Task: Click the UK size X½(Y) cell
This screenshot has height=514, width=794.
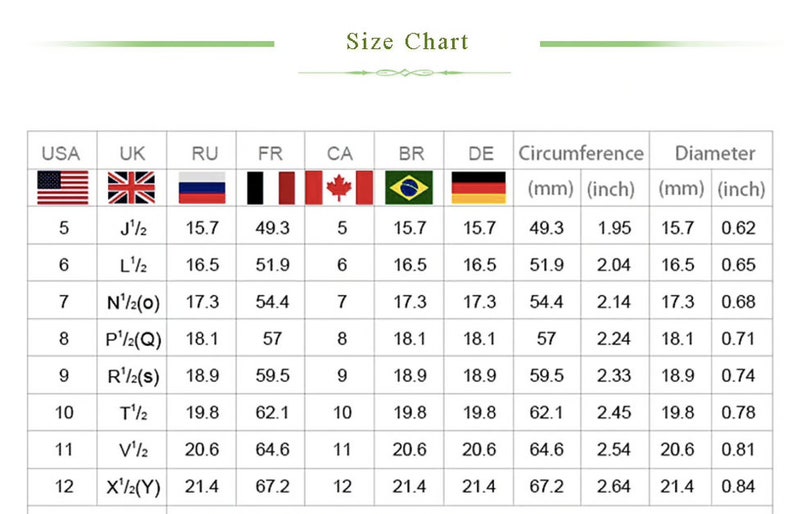Action: click(x=133, y=487)
